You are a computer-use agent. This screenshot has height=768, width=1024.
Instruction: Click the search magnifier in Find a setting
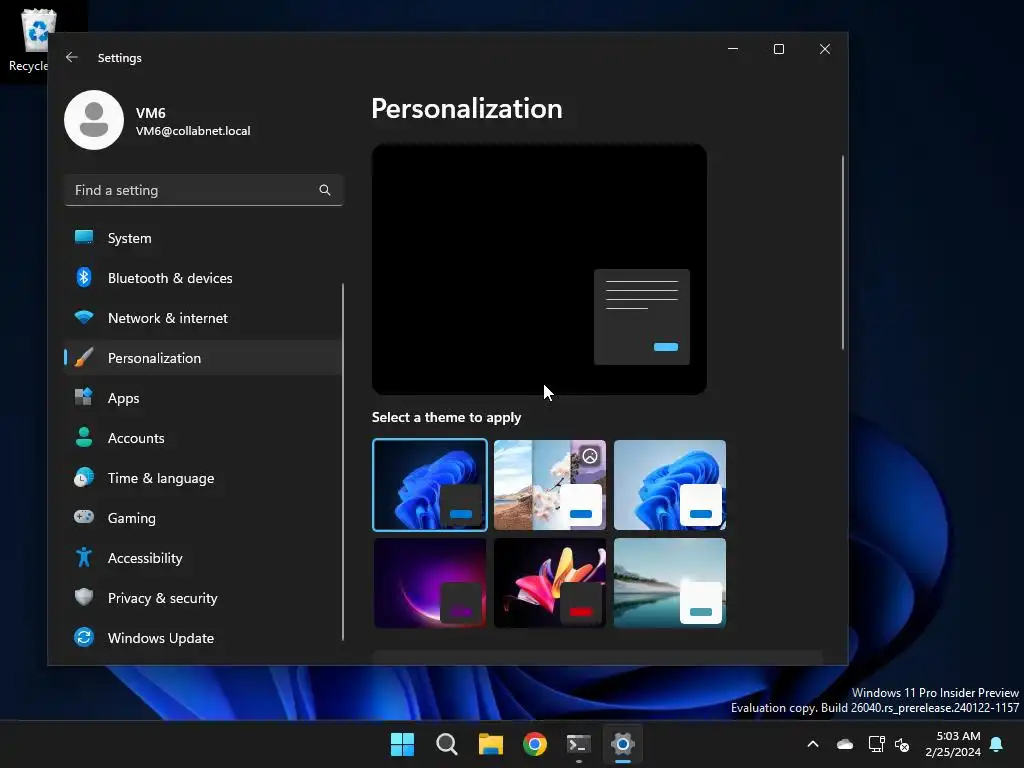325,190
